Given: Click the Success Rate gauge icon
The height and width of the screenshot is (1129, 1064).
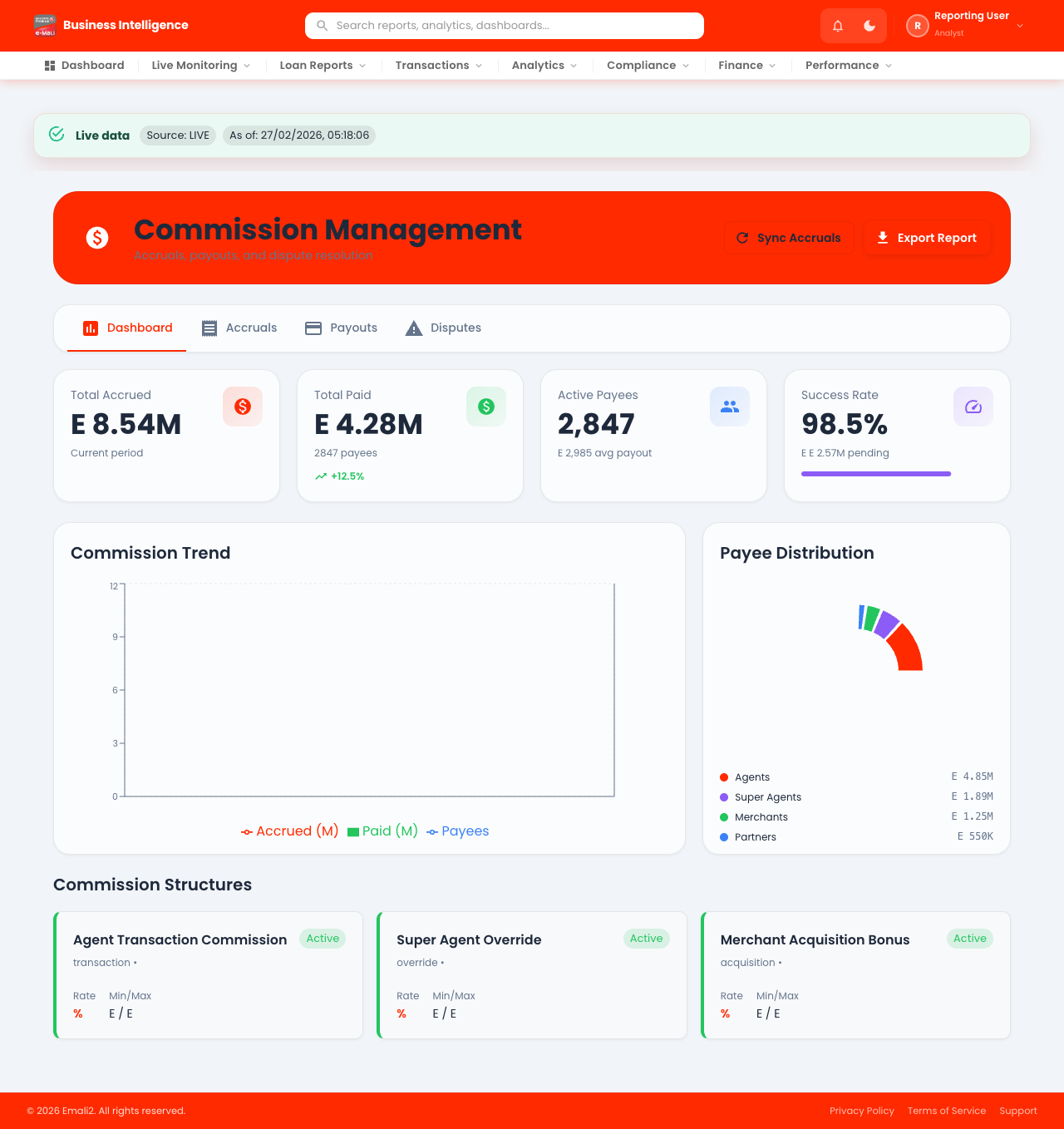Looking at the screenshot, I should [x=973, y=407].
